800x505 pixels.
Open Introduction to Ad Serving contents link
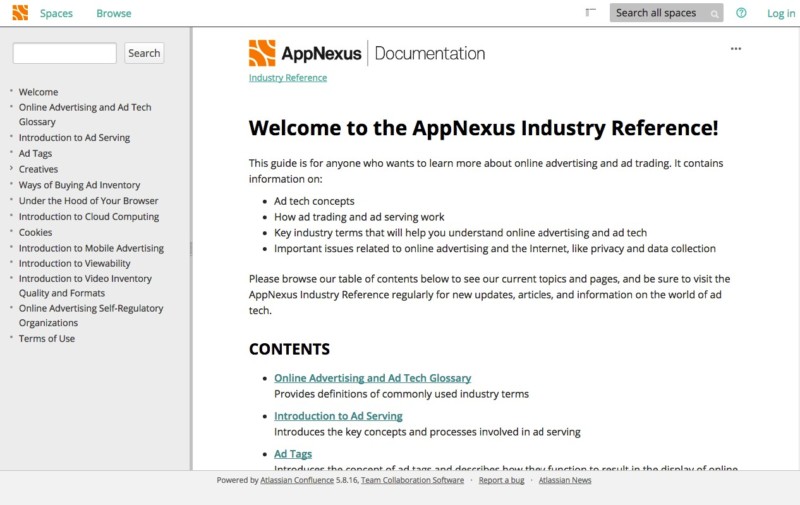338,416
